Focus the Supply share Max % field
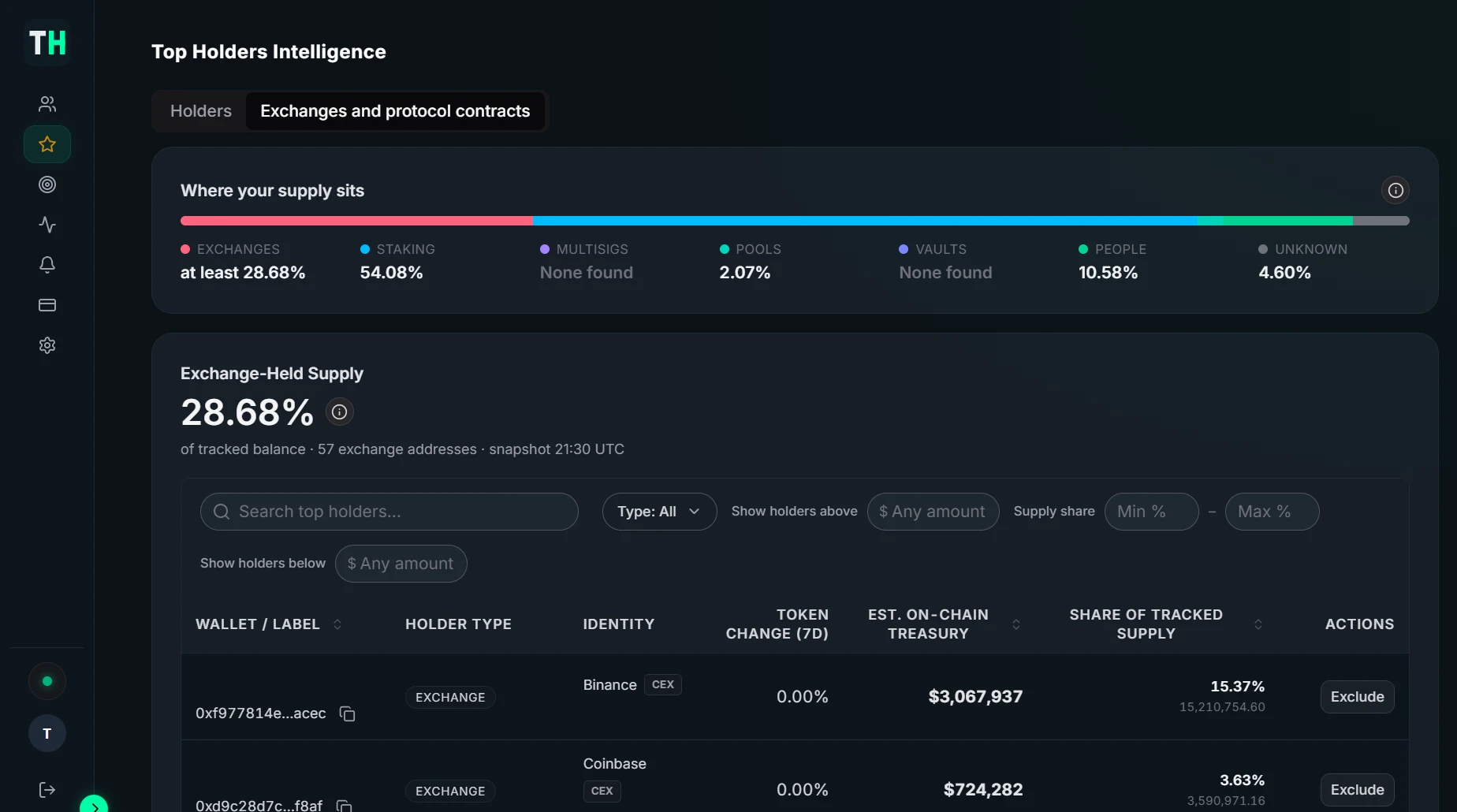Image resolution: width=1457 pixels, height=812 pixels. (x=1273, y=512)
